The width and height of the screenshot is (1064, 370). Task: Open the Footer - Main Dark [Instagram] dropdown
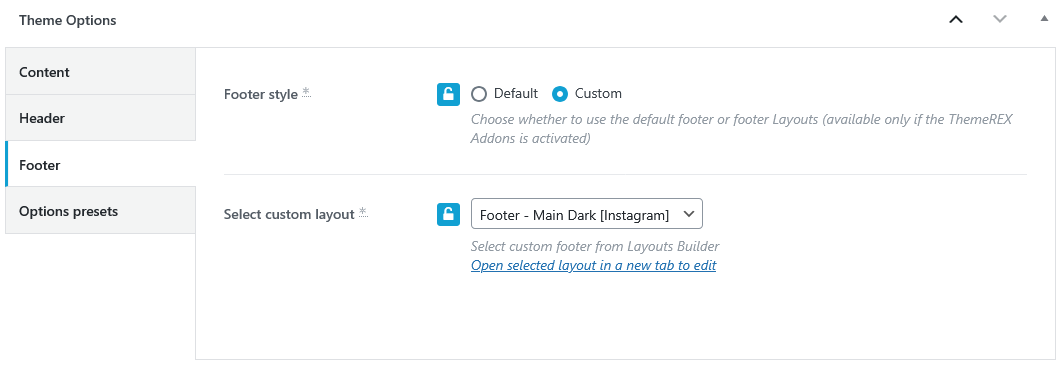point(586,214)
